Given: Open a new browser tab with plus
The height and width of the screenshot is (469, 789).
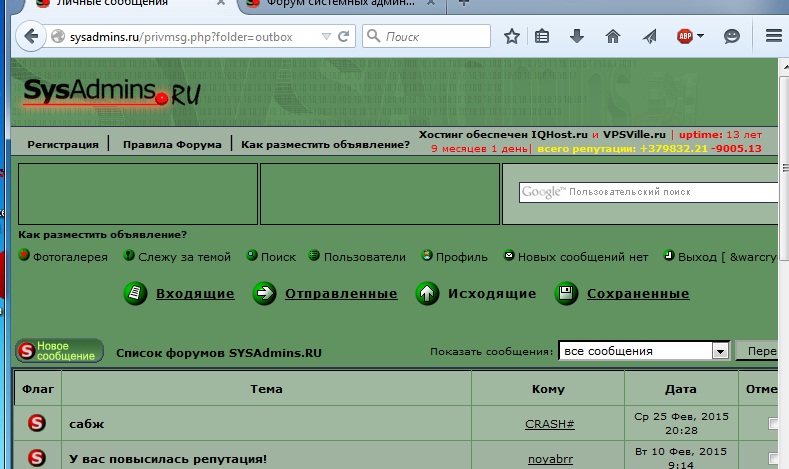Looking at the screenshot, I should click(464, 4).
